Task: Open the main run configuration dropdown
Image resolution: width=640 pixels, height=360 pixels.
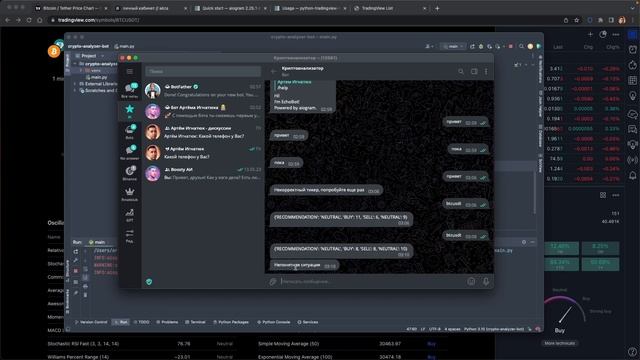Action: [453, 47]
